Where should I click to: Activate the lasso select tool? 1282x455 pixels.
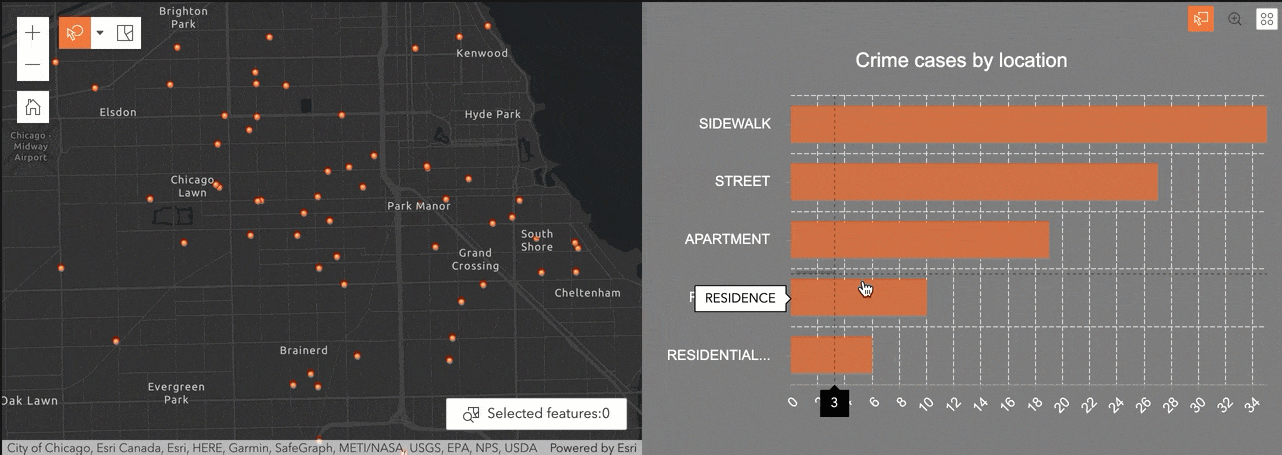74,33
